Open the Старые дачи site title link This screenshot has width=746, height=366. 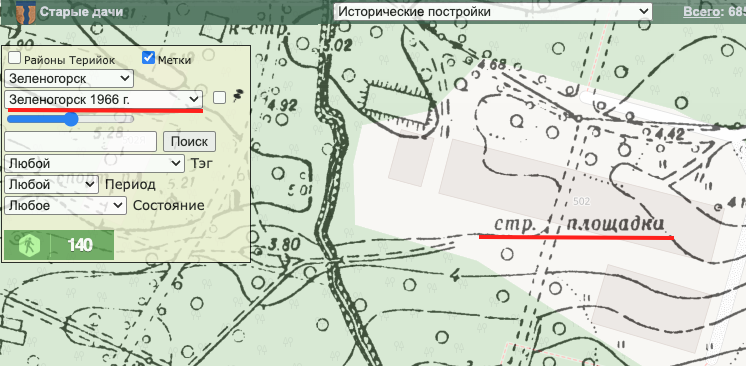(81, 12)
